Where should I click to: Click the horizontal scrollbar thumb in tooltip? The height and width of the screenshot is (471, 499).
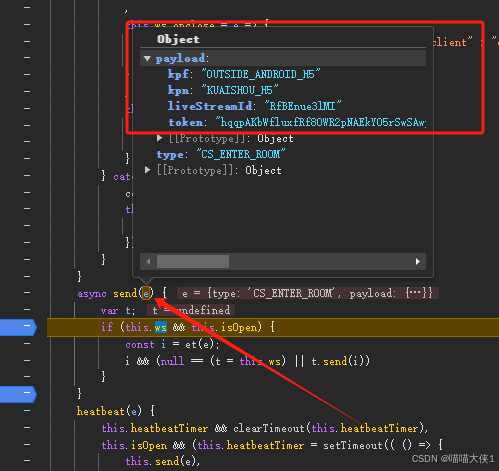(x=193, y=262)
